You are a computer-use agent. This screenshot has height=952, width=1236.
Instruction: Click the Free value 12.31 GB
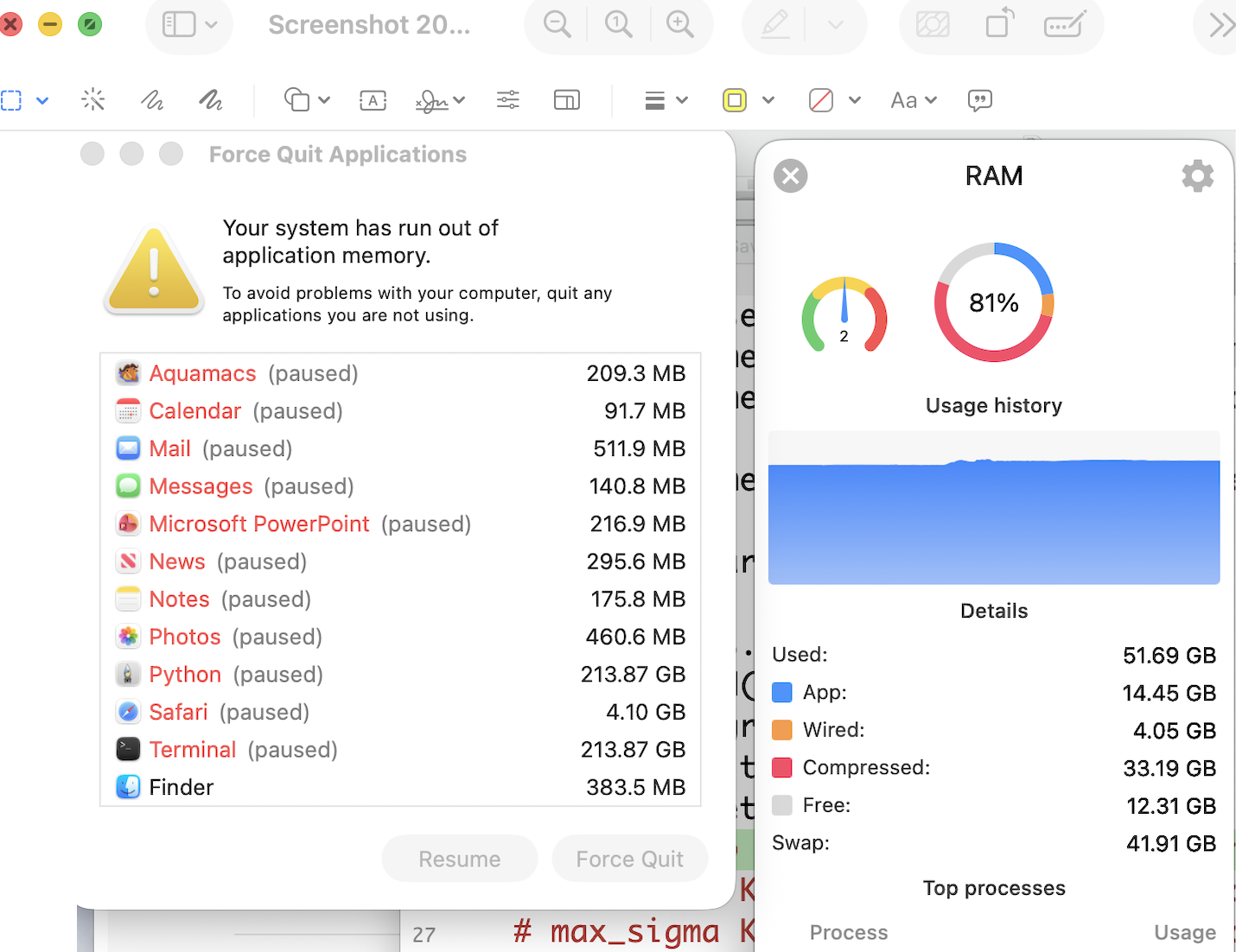1171,806
